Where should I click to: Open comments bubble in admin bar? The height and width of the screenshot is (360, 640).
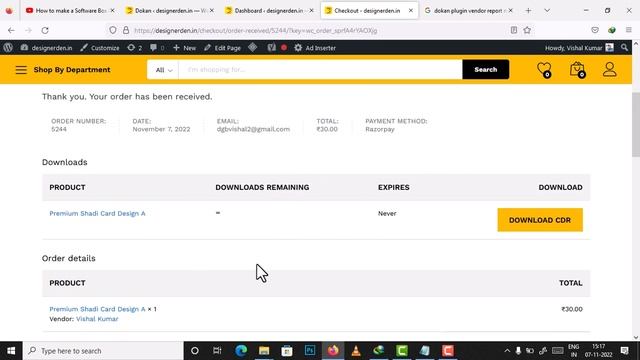(157, 48)
